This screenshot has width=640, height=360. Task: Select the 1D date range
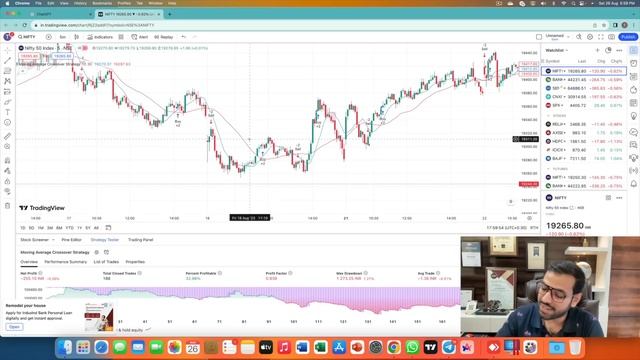pos(23,228)
